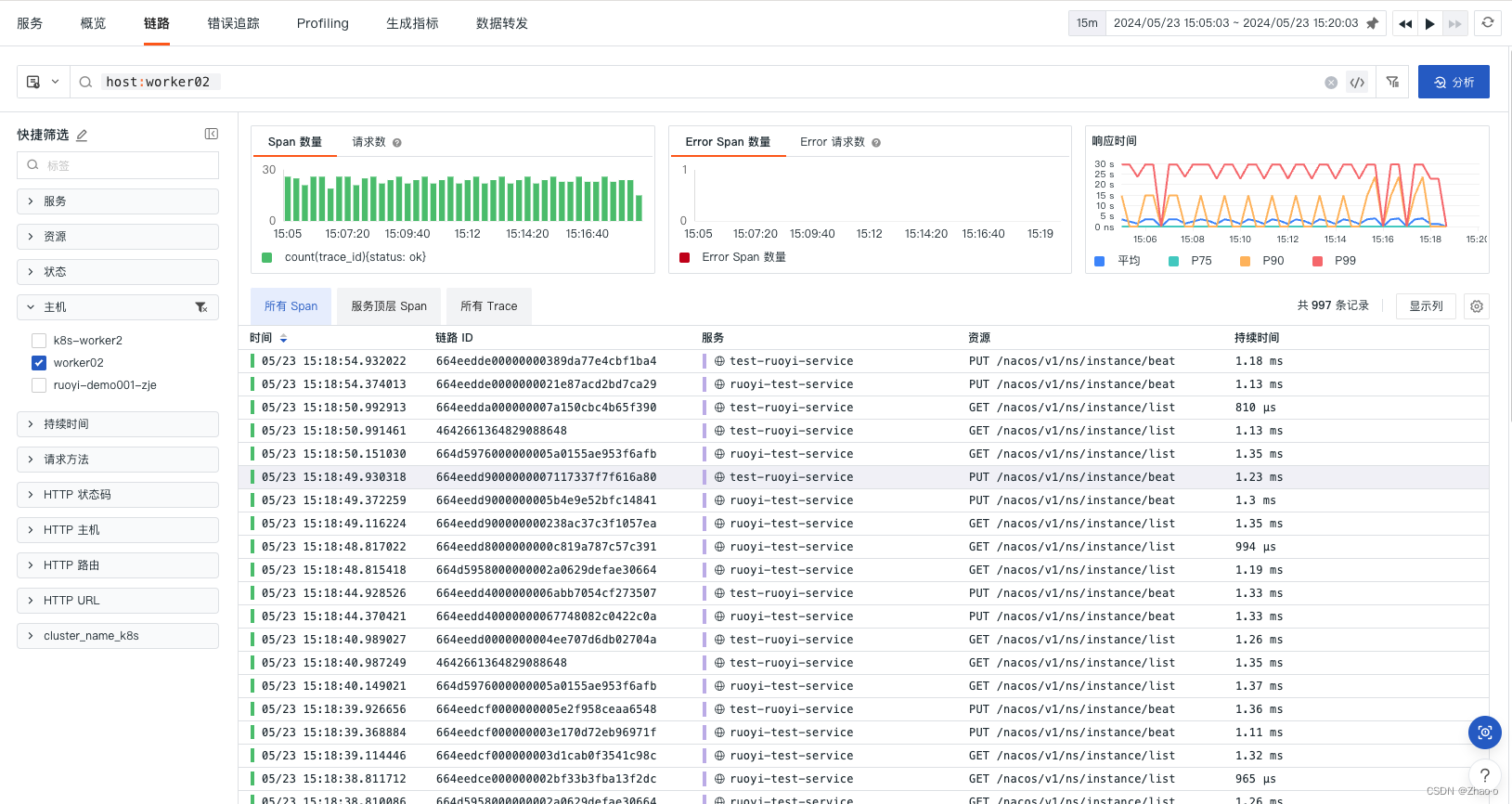
Task: Sort the table by 时间 column
Action: click(x=283, y=338)
